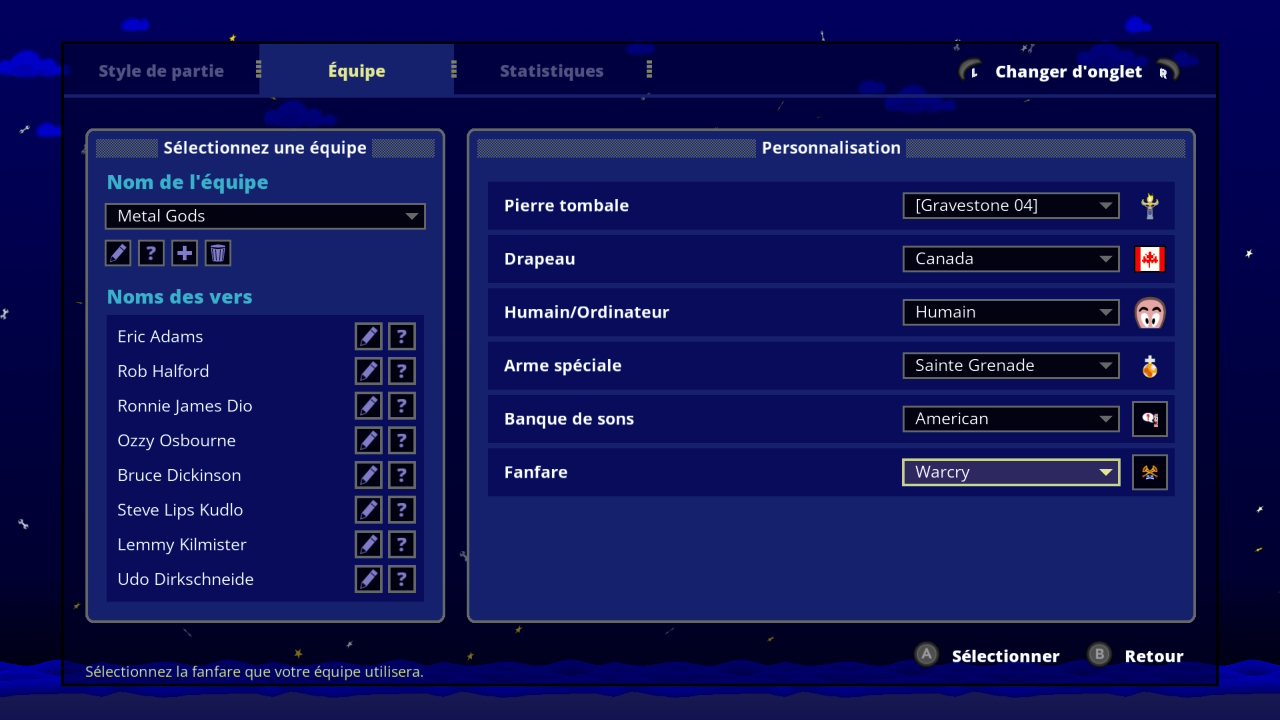Click right shoulder tab-change button
1280x720 pixels.
(1167, 71)
